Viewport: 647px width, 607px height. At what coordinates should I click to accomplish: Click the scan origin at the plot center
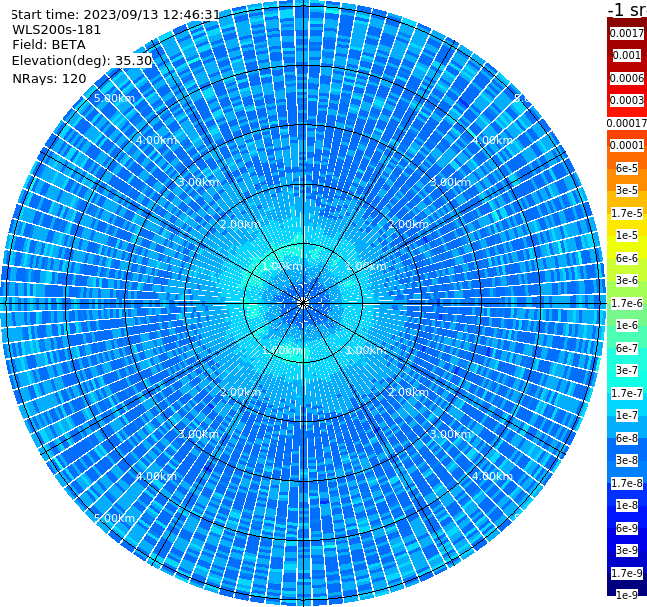(x=303, y=303)
